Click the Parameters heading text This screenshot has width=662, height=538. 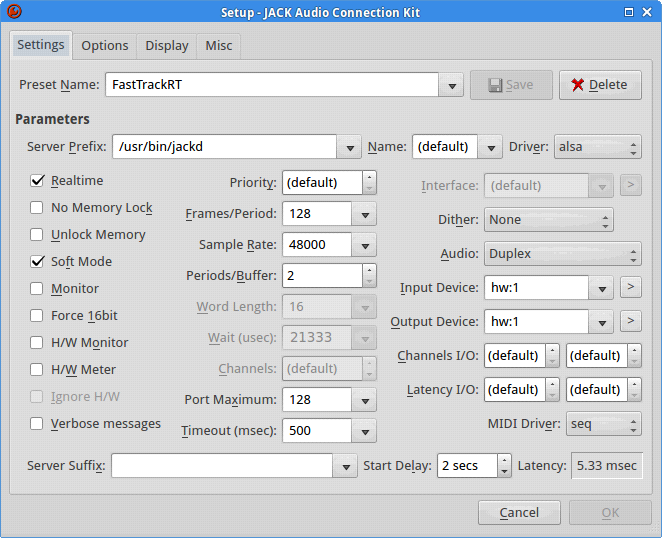(x=52, y=120)
